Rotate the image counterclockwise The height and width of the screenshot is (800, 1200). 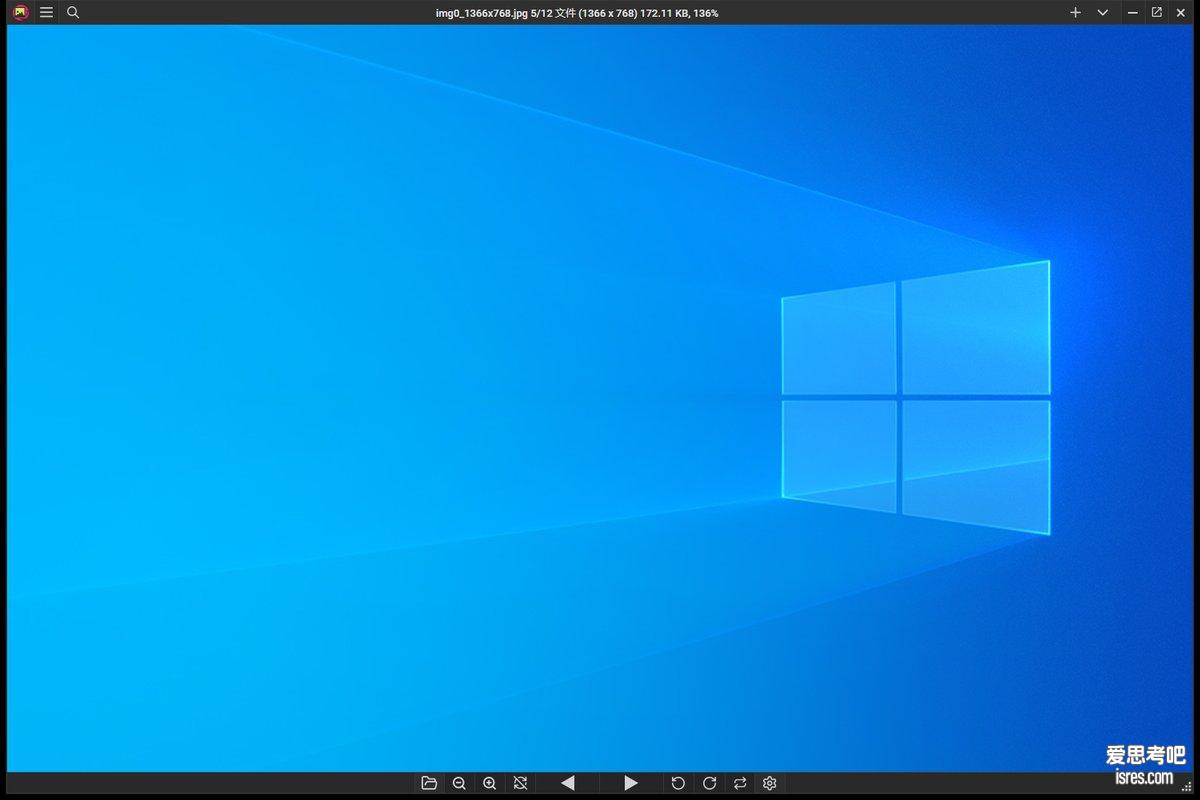pyautogui.click(x=678, y=783)
